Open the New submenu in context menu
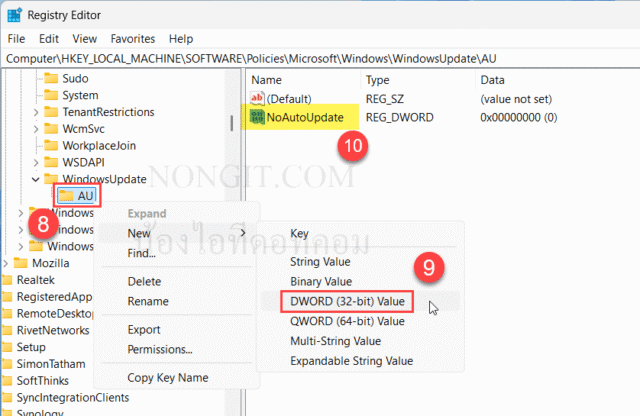 pyautogui.click(x=176, y=234)
